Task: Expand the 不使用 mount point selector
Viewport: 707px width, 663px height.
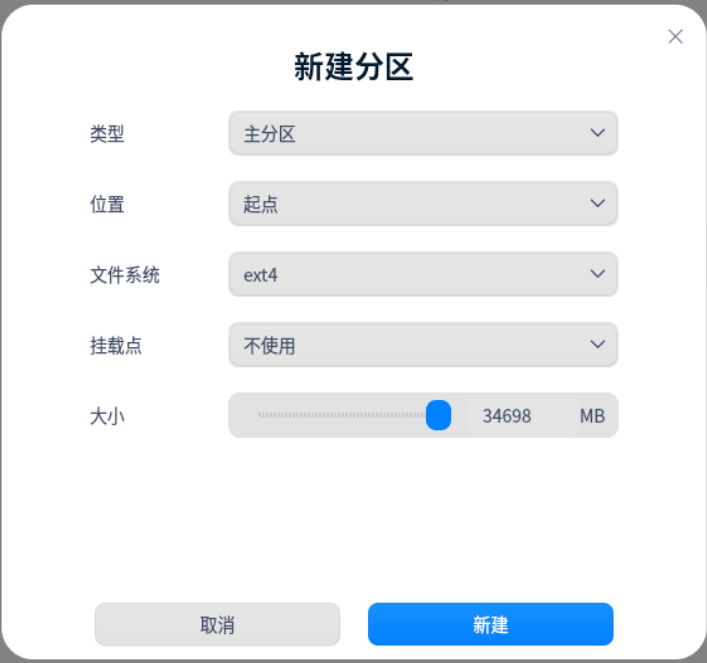Action: [x=410, y=345]
